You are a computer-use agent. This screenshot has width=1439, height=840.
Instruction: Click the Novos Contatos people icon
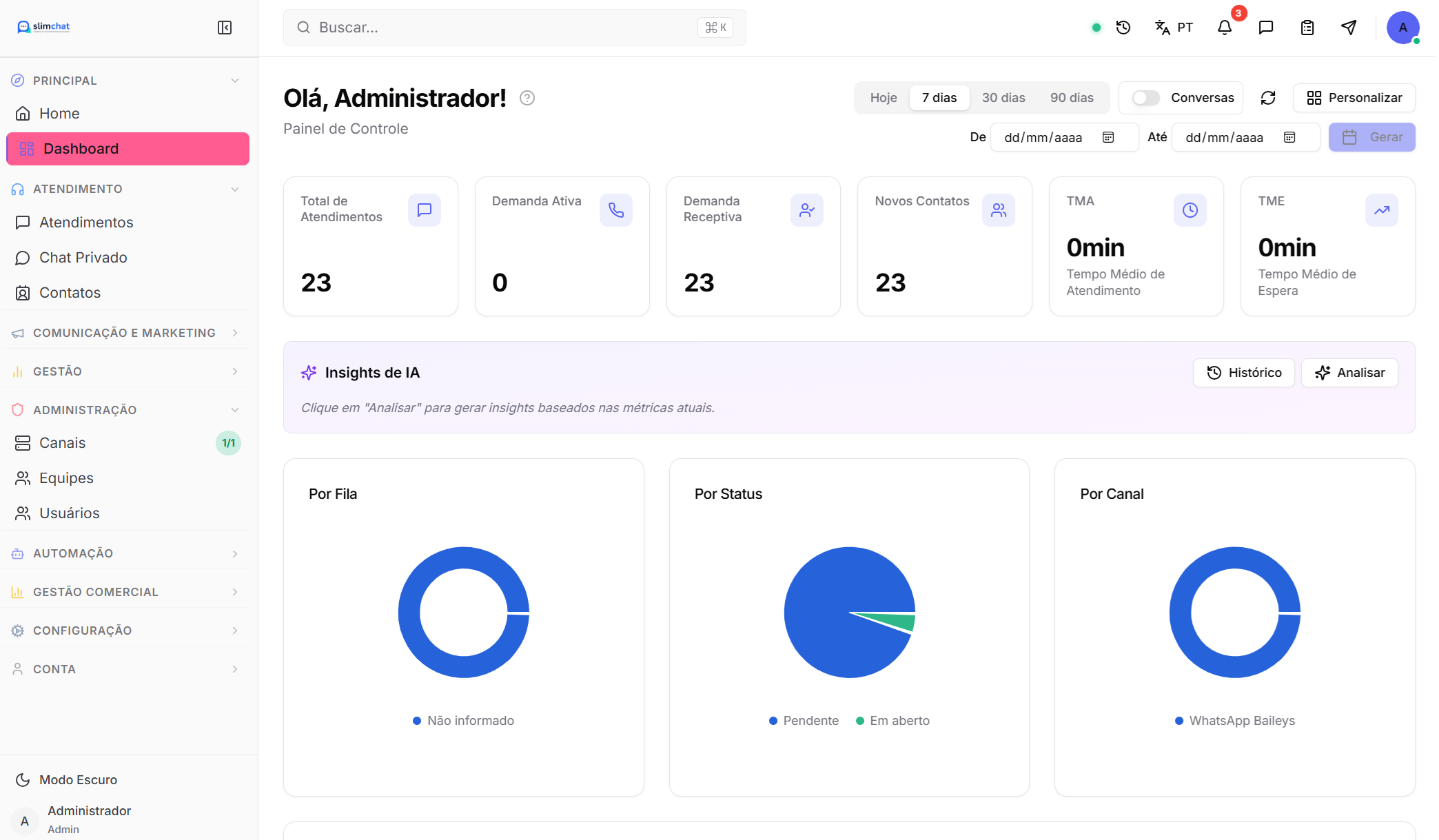(x=999, y=210)
